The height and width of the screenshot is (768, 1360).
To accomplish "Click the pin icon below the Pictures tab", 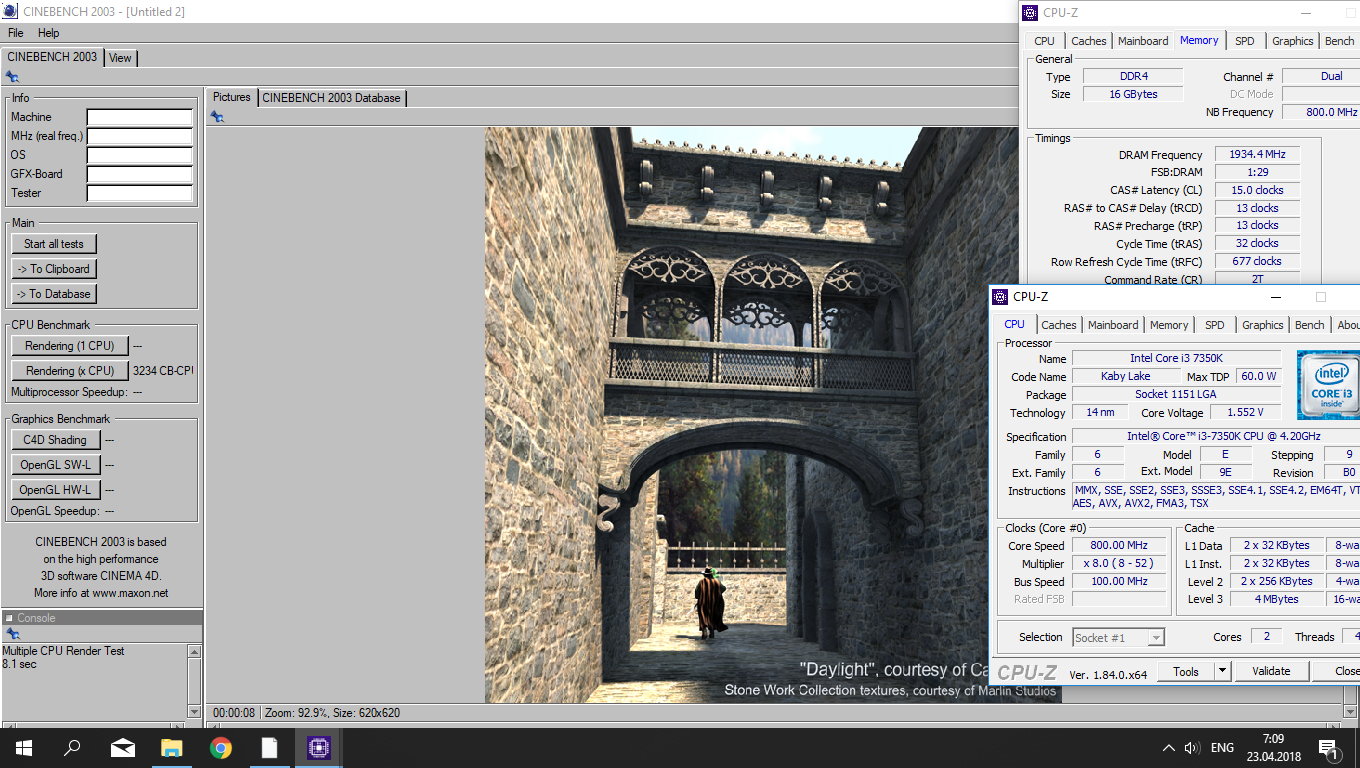I will click(x=217, y=117).
